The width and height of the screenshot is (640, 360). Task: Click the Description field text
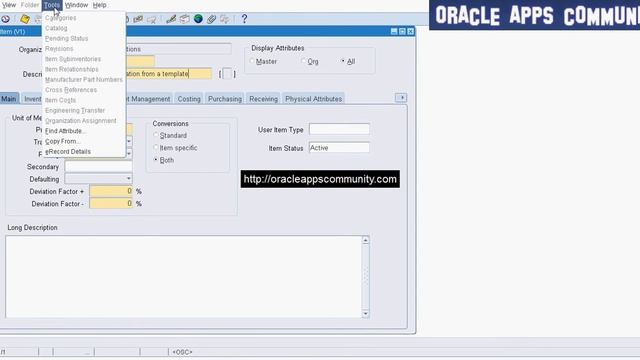tap(169, 74)
